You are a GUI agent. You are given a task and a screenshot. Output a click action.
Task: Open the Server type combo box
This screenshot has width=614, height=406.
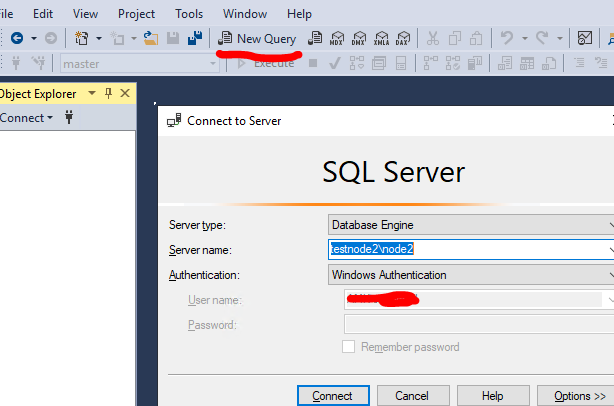(471, 225)
